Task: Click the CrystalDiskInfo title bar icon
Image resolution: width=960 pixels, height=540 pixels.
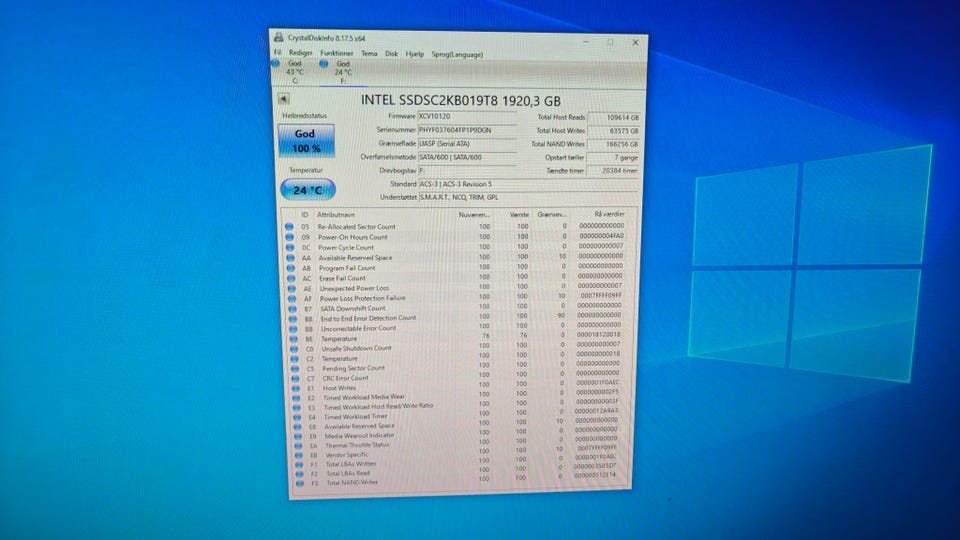Action: pyautogui.click(x=279, y=37)
